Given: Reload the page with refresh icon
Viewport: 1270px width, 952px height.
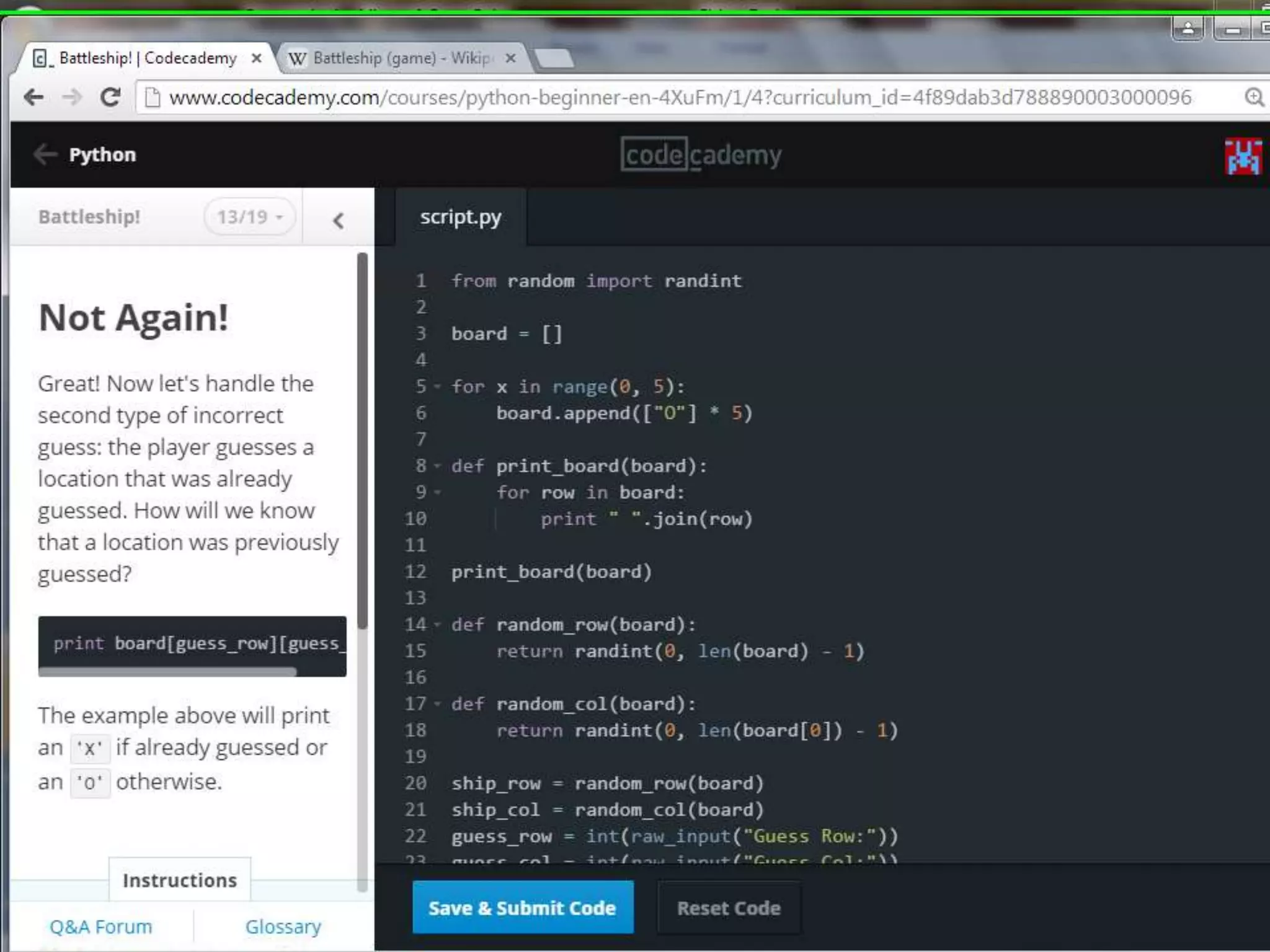Looking at the screenshot, I should click(110, 97).
